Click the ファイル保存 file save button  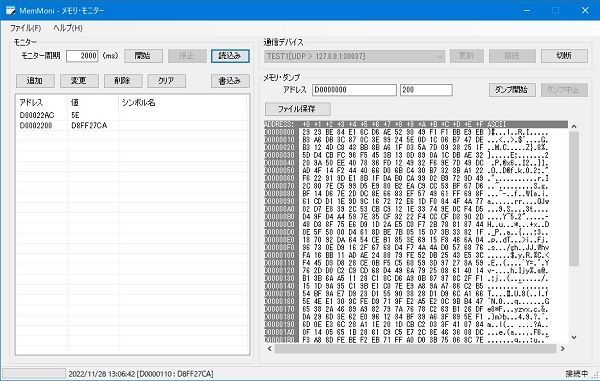[298, 109]
